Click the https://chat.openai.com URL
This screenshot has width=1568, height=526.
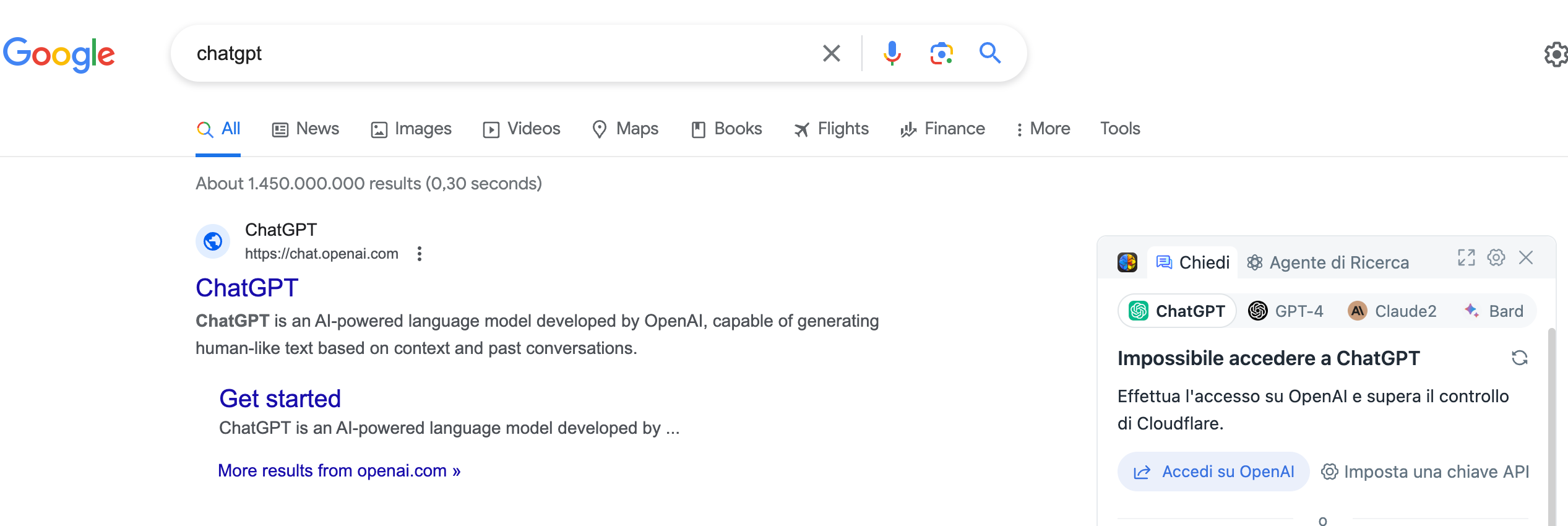pos(322,254)
